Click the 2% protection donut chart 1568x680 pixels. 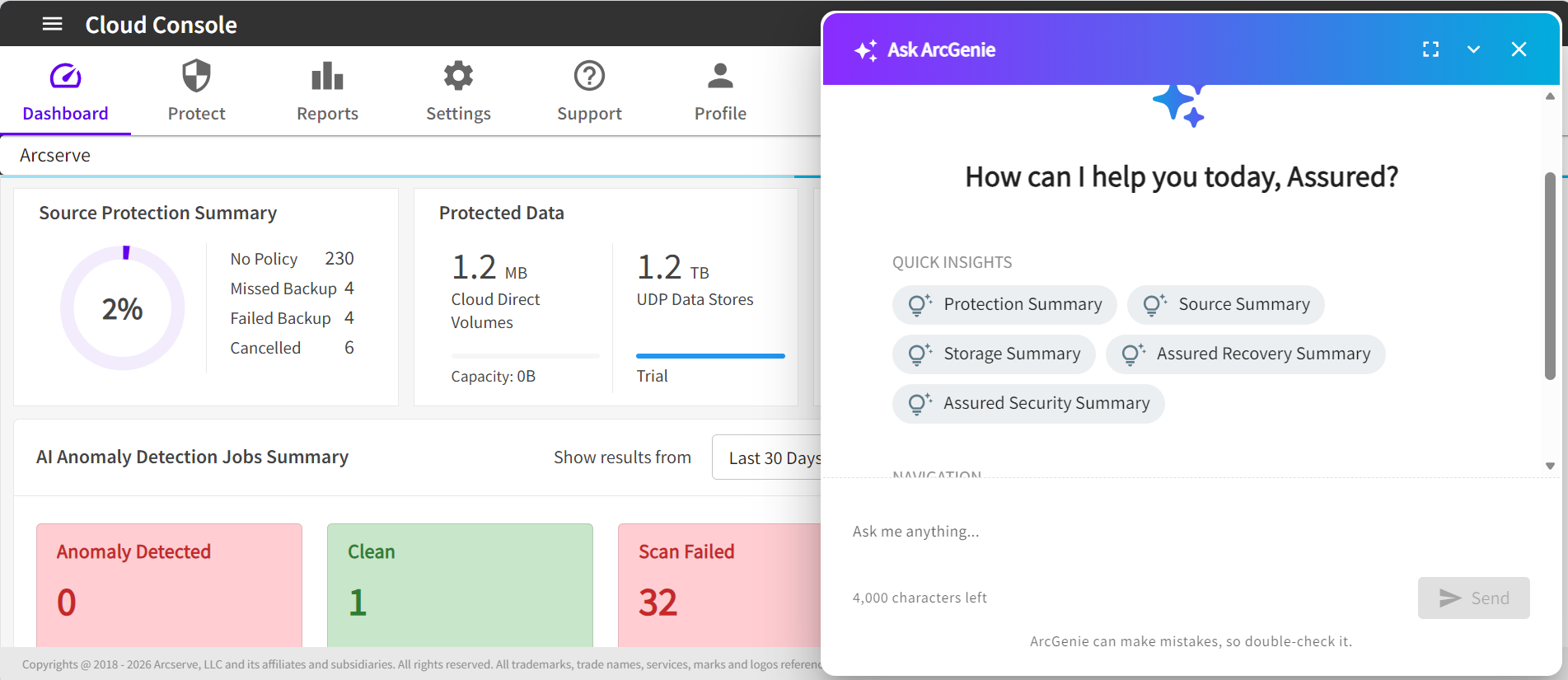(123, 308)
